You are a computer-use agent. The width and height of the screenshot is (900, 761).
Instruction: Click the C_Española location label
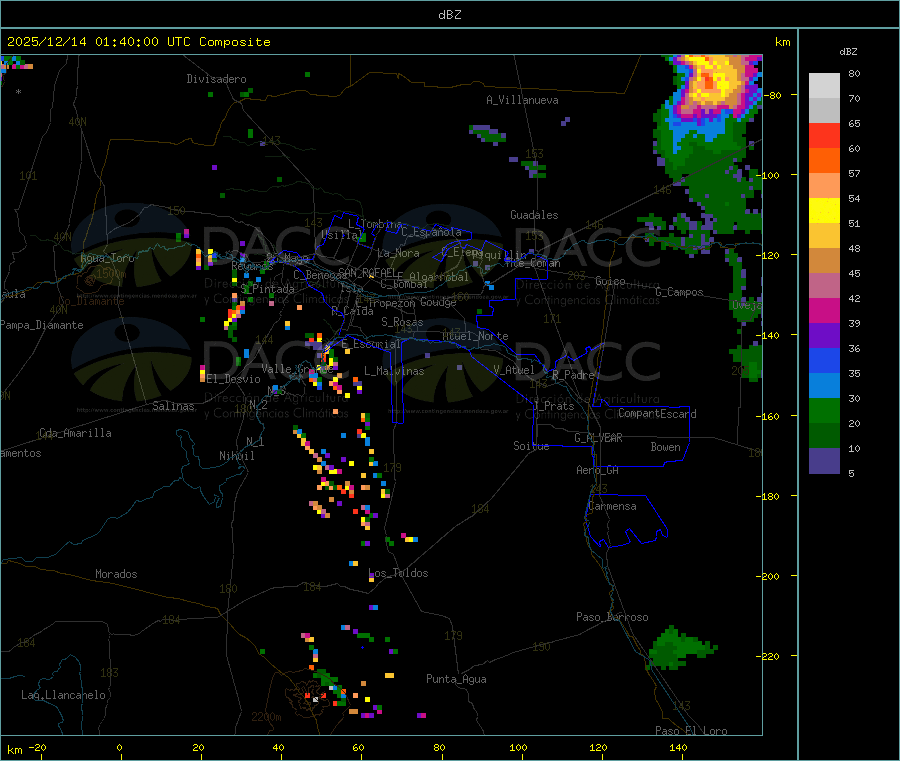click(x=432, y=232)
